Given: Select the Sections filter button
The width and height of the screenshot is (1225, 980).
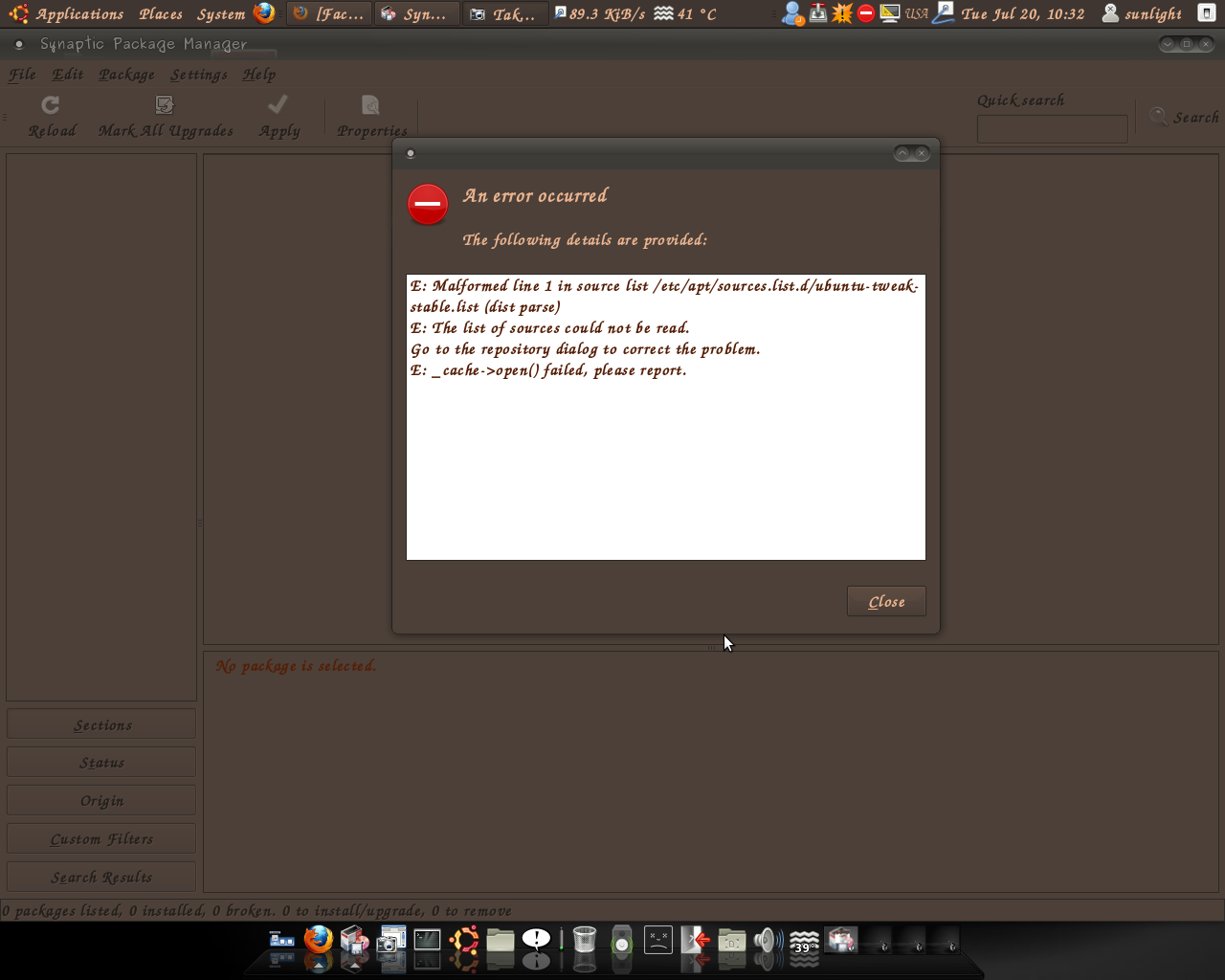Looking at the screenshot, I should [101, 724].
